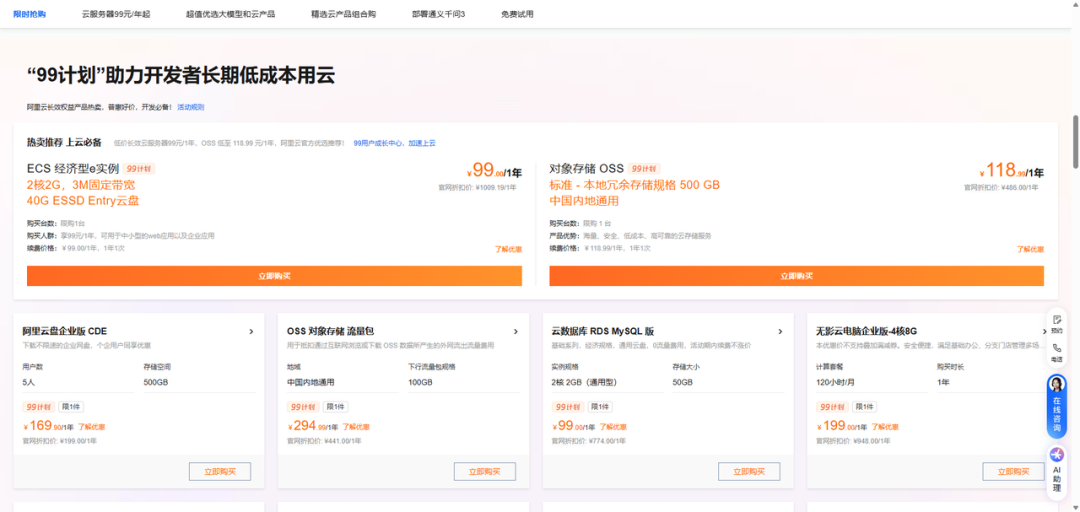Buy 无影云电脑企业版-4核8G with 立即购买
The height and width of the screenshot is (512, 1080).
(x=1014, y=472)
